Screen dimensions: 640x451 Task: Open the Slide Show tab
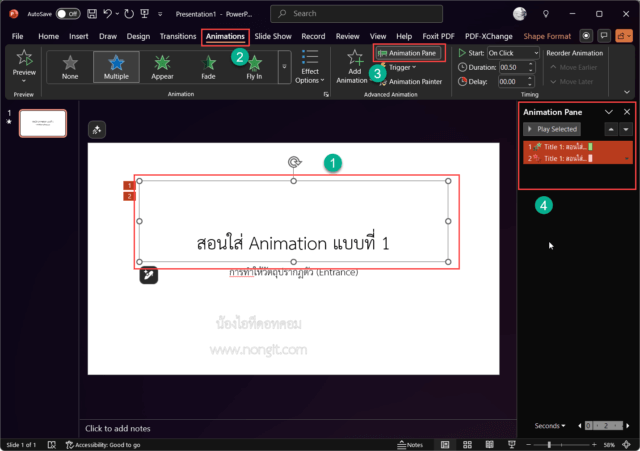pyautogui.click(x=273, y=36)
